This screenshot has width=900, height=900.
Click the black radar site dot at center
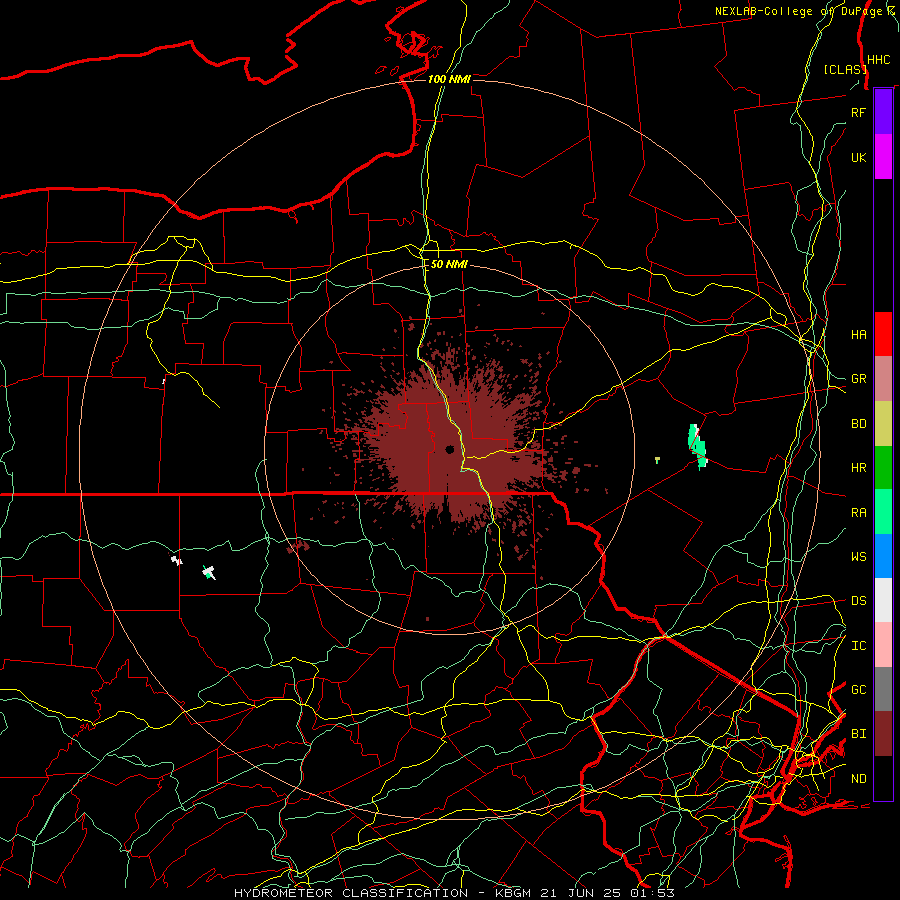pyautogui.click(x=450, y=449)
